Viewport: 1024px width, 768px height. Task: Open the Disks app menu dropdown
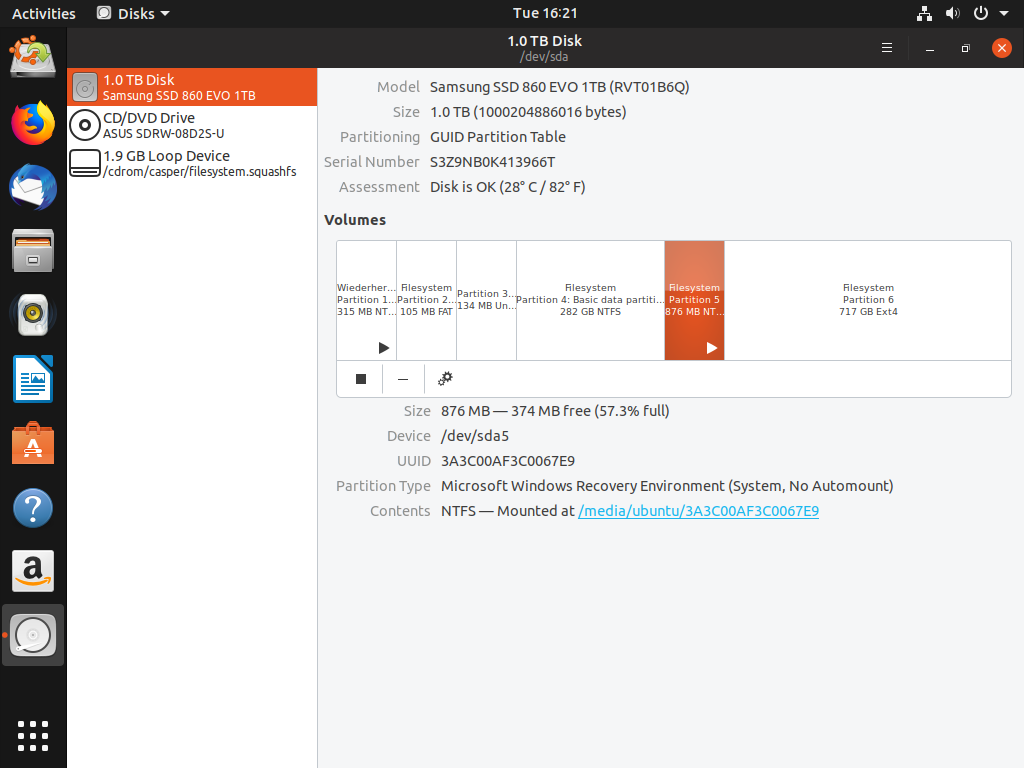[133, 13]
